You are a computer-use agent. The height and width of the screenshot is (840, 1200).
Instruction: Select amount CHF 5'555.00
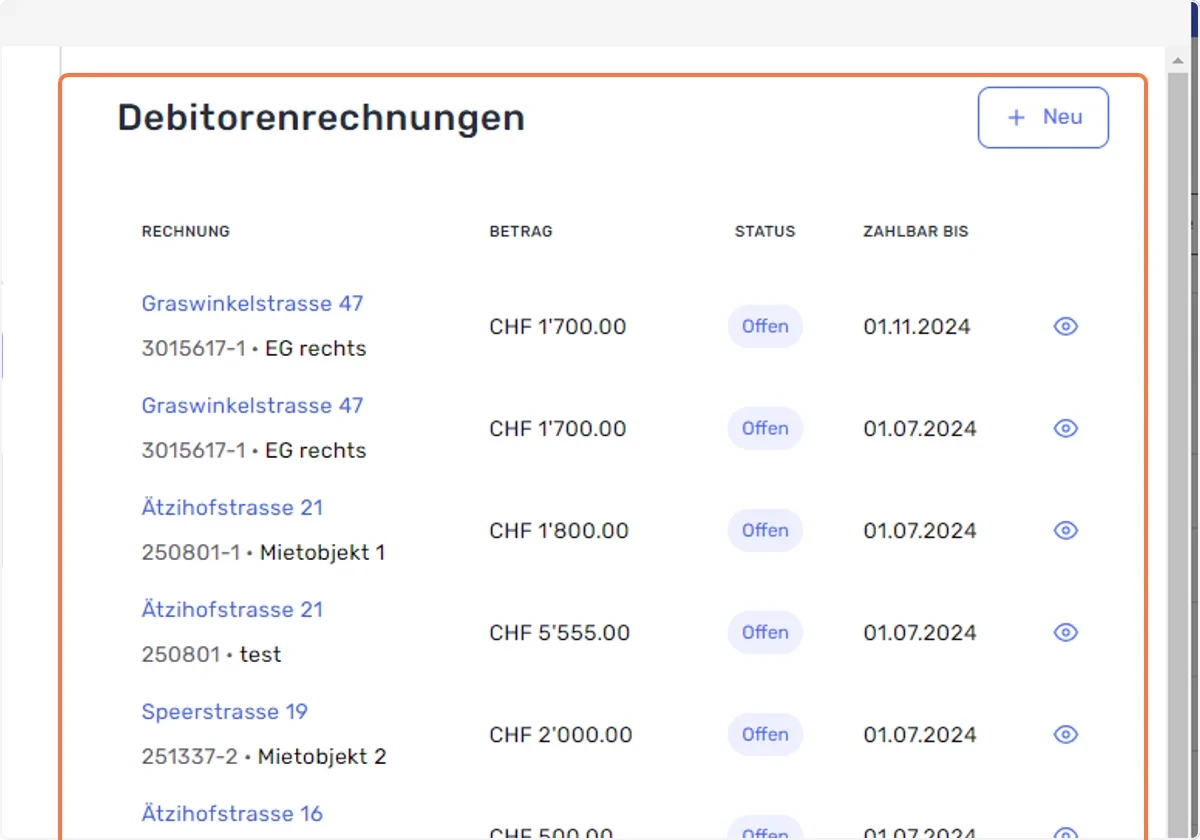click(x=560, y=633)
